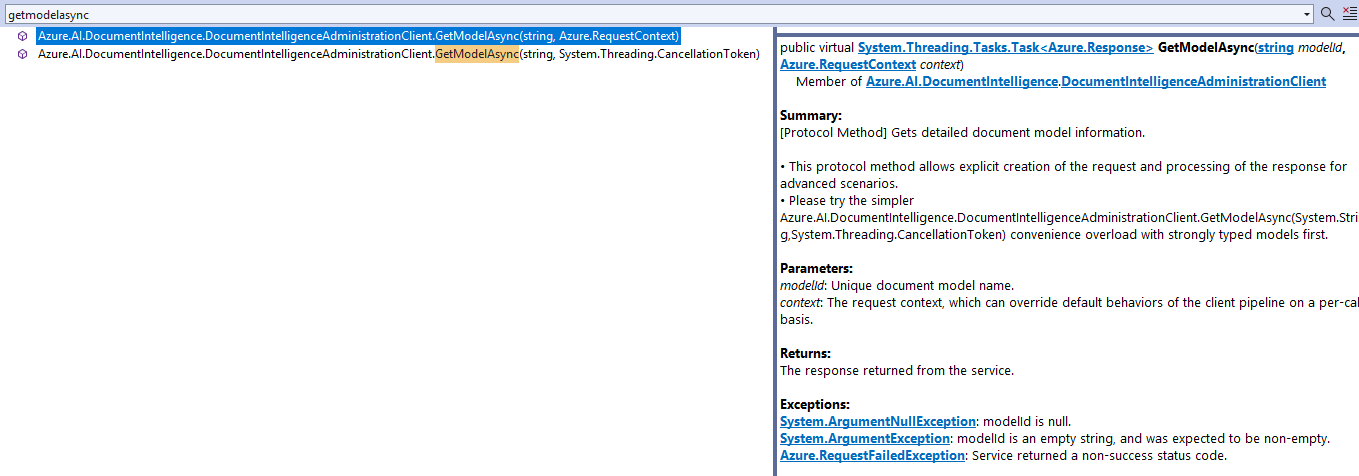Click method icon beside the Azure.RequestContext overload
The image size is (1359, 476).
click(x=22, y=36)
